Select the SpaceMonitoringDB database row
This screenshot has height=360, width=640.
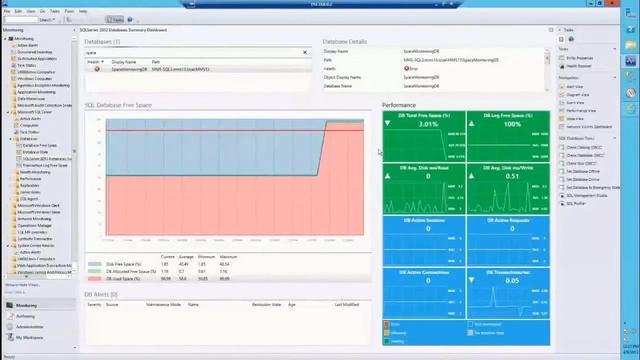198,69
